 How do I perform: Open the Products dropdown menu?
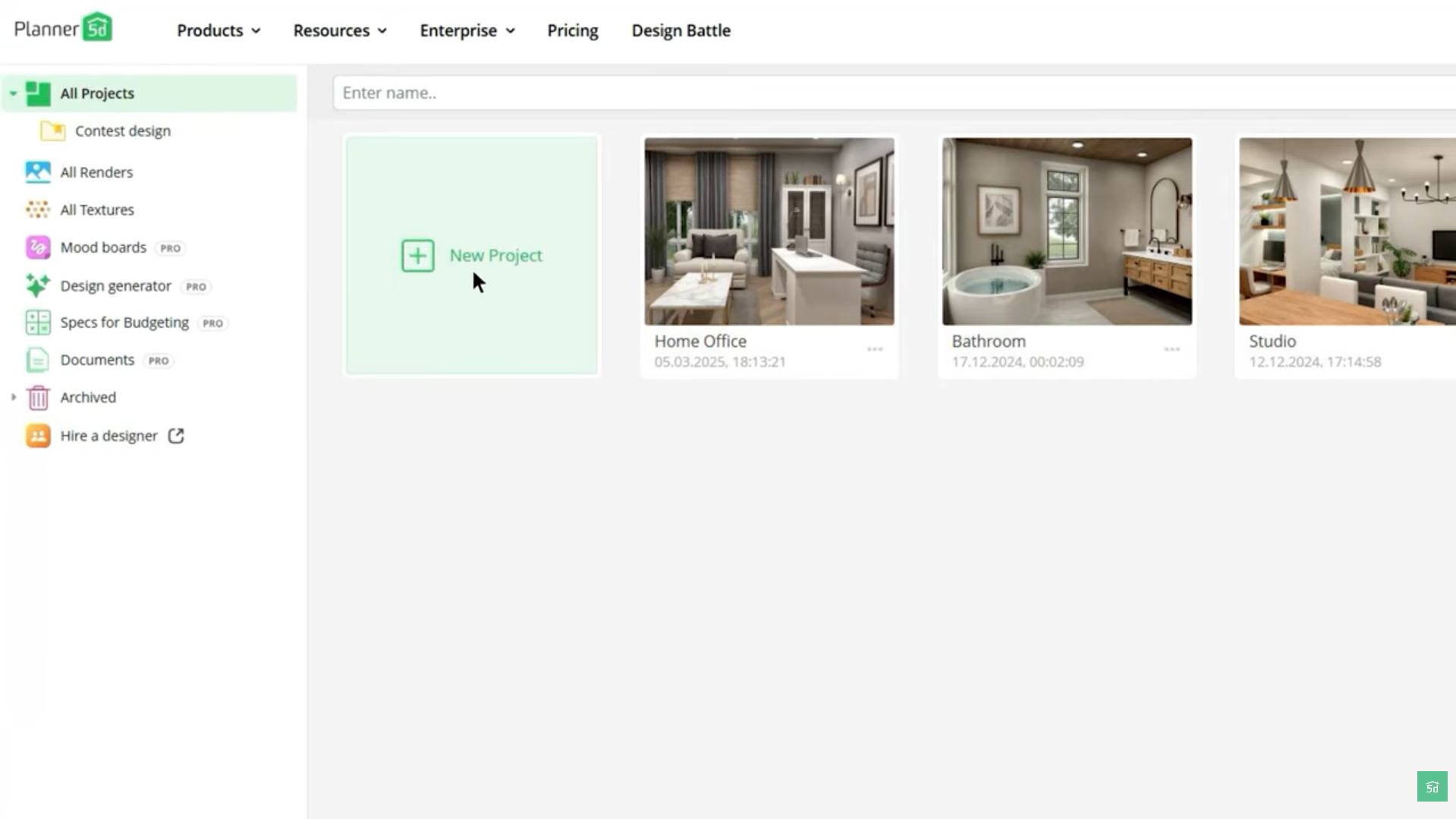(219, 30)
